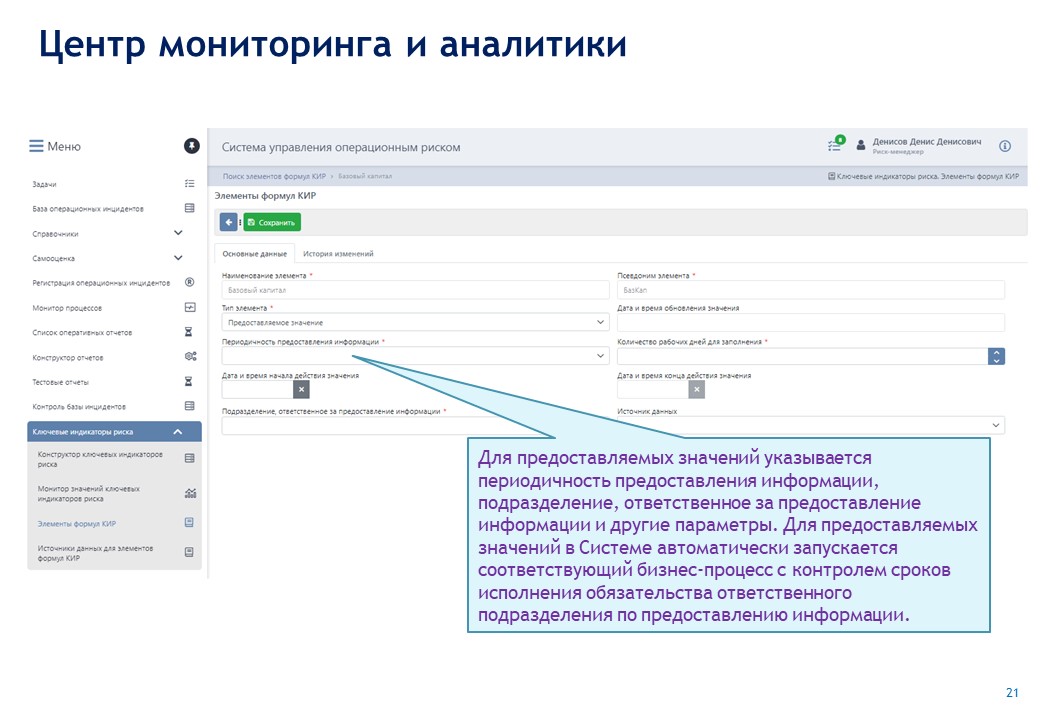Click Наименование элемента input field
Screen dimensions: 1040x720
pos(415,290)
